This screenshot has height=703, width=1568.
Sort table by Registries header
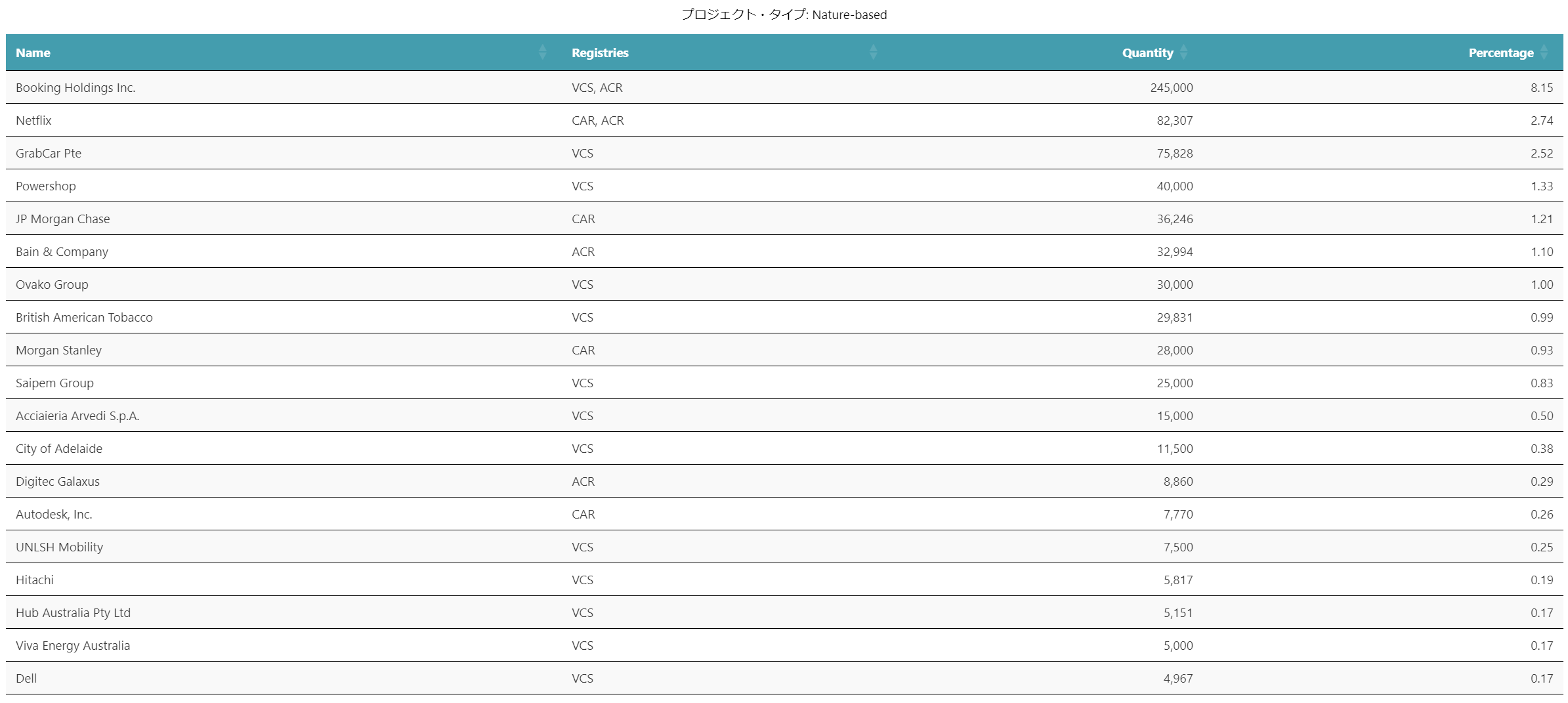point(600,53)
